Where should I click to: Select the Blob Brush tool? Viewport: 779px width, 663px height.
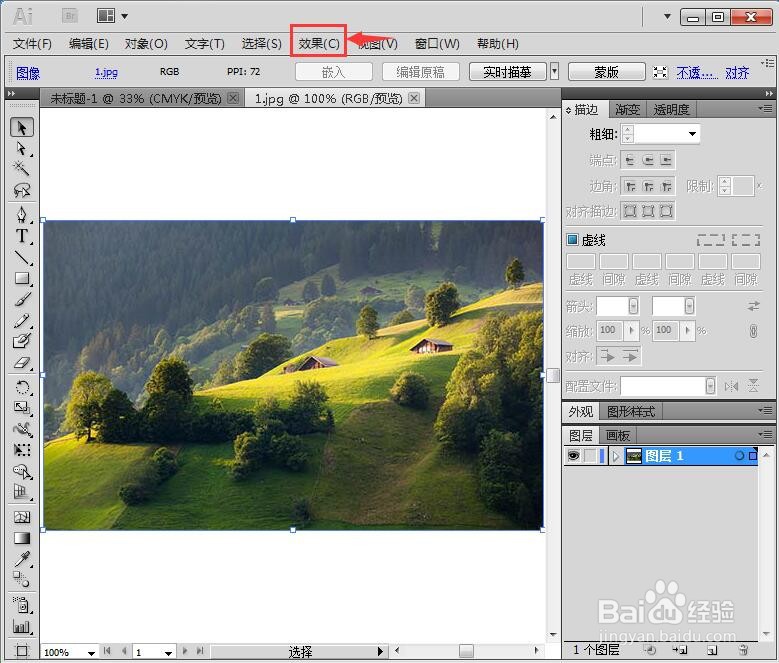click(22, 341)
